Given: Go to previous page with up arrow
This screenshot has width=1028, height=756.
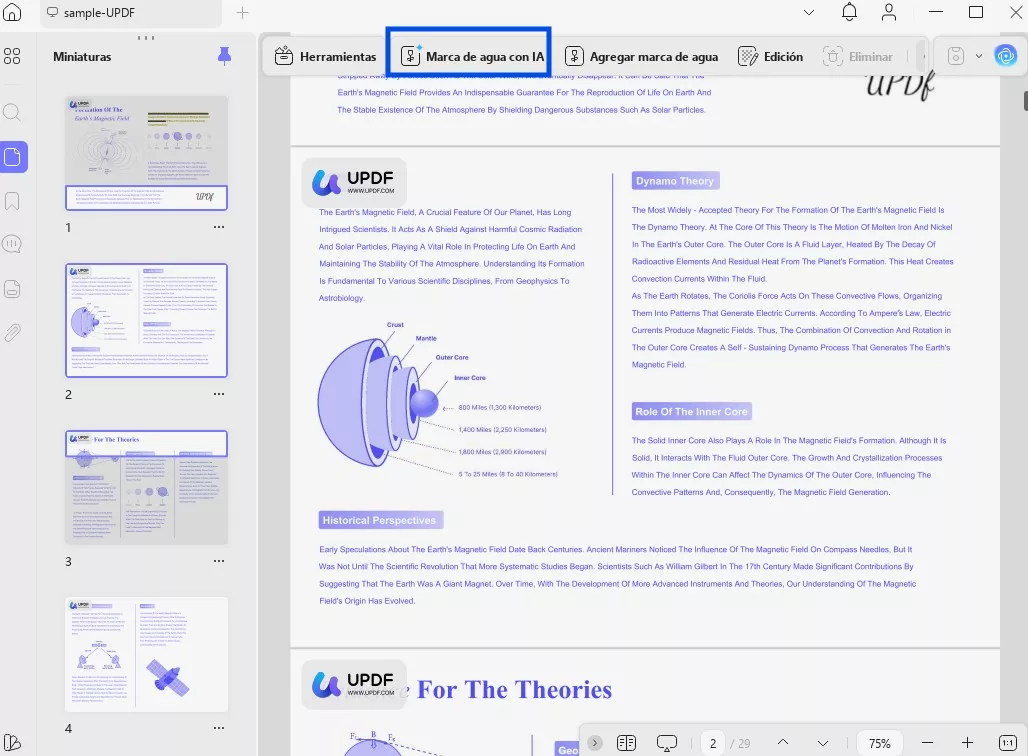Looking at the screenshot, I should 783,742.
